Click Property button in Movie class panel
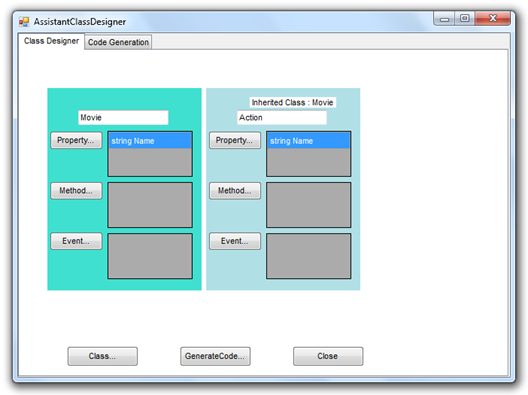Screen dimensions: 528x395 [76, 140]
